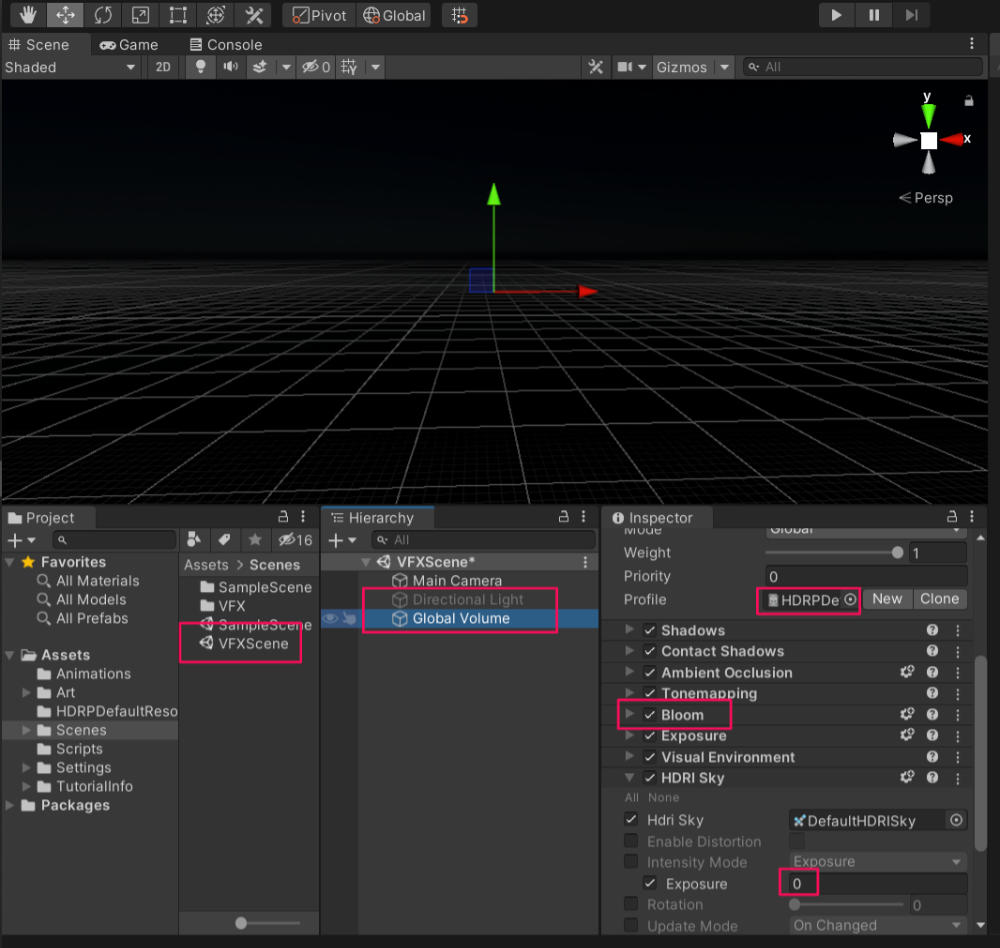Select the Scale tool

(140, 15)
